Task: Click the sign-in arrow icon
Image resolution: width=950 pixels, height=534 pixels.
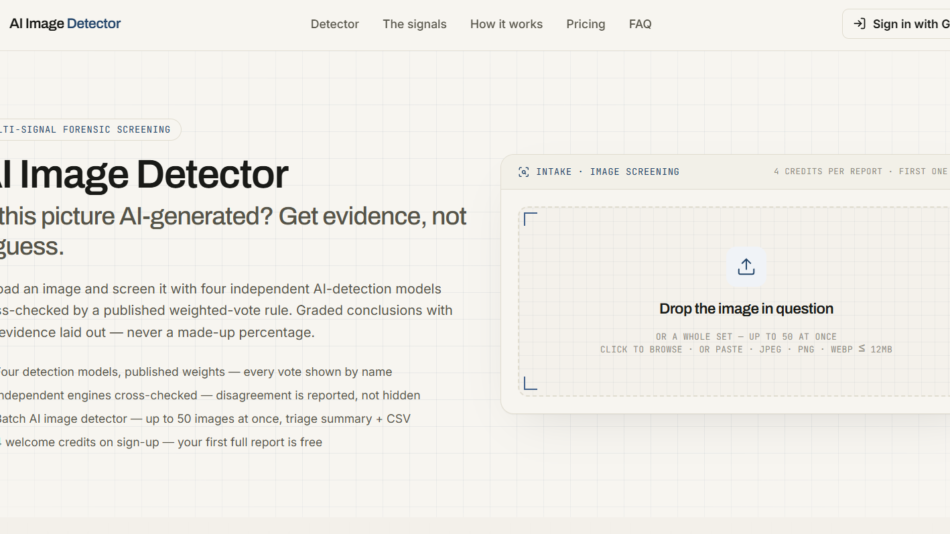Action: point(859,24)
